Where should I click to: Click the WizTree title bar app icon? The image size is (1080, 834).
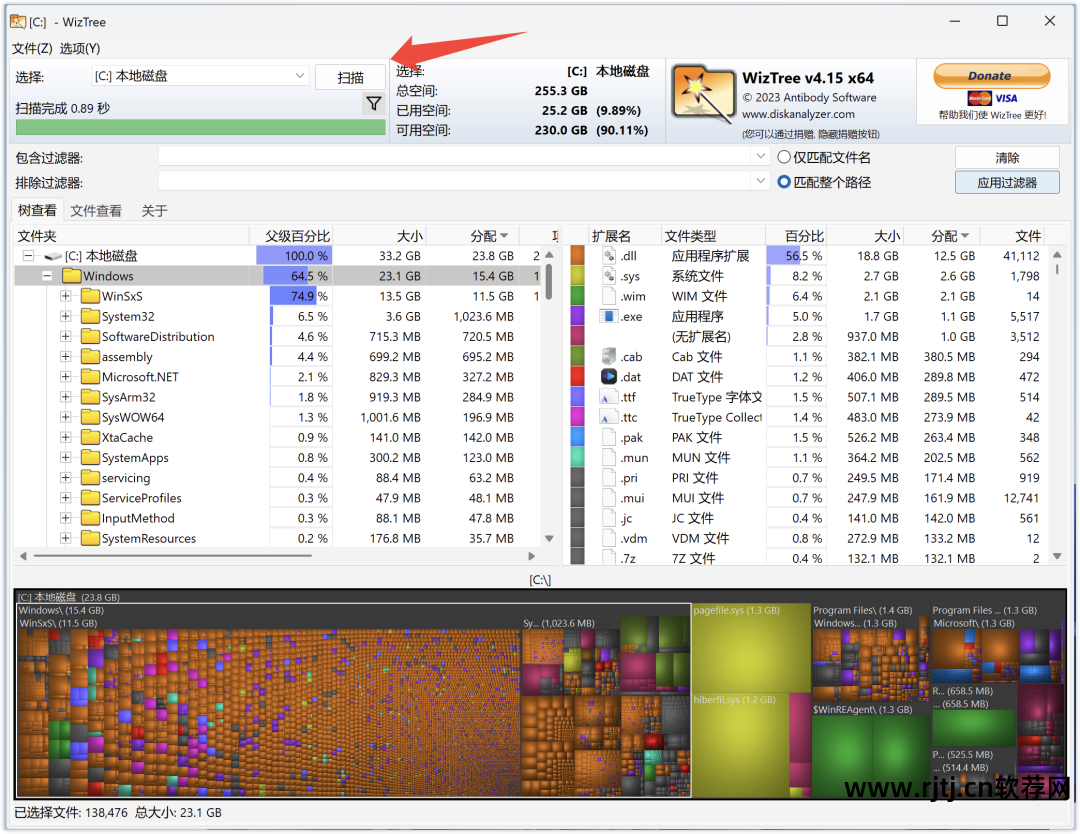(18, 21)
